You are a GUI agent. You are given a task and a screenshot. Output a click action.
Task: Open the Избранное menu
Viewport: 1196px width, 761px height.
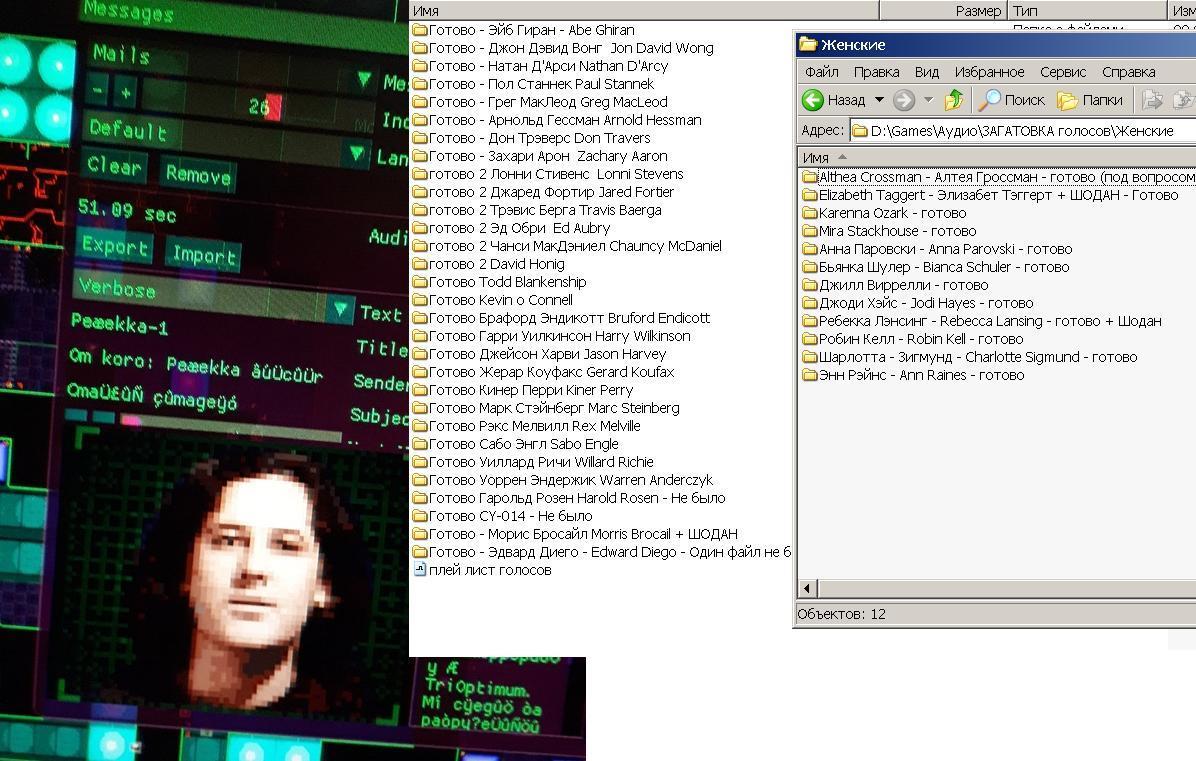click(989, 72)
